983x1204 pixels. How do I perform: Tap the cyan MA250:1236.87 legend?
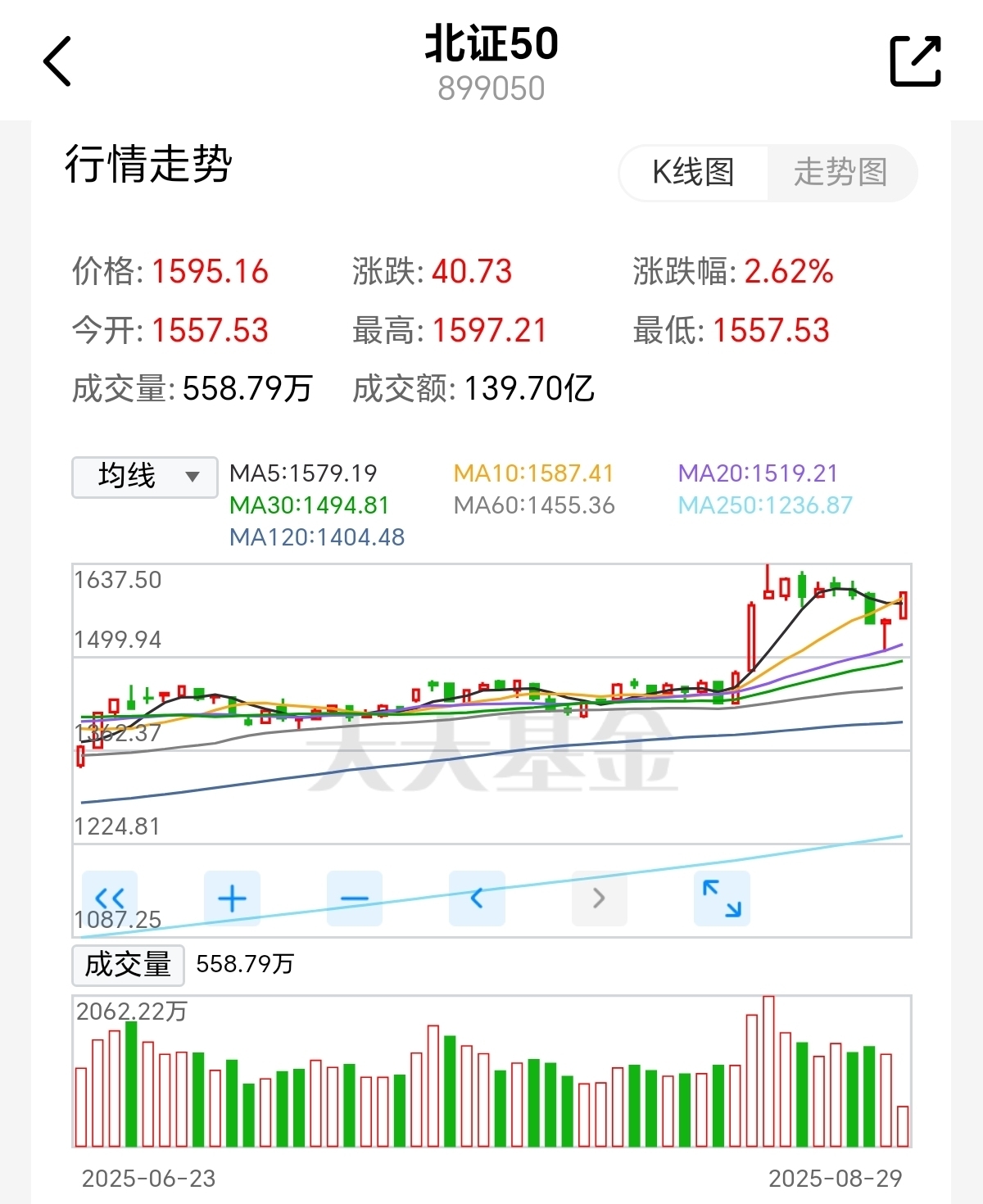(765, 505)
